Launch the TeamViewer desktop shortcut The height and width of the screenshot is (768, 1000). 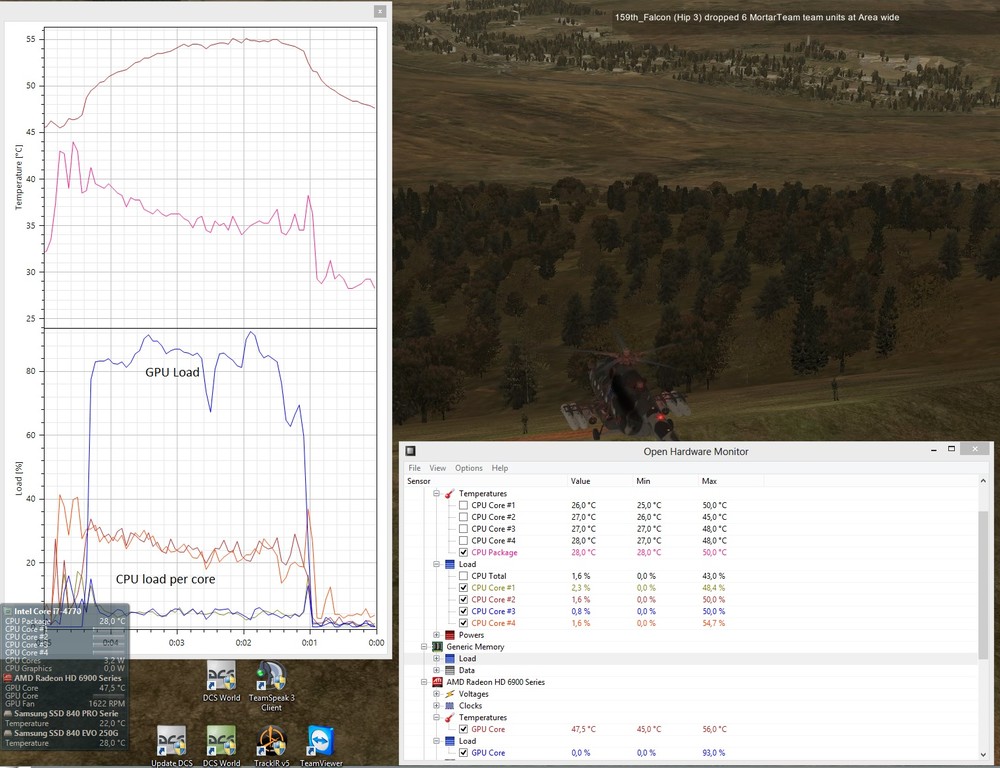321,742
